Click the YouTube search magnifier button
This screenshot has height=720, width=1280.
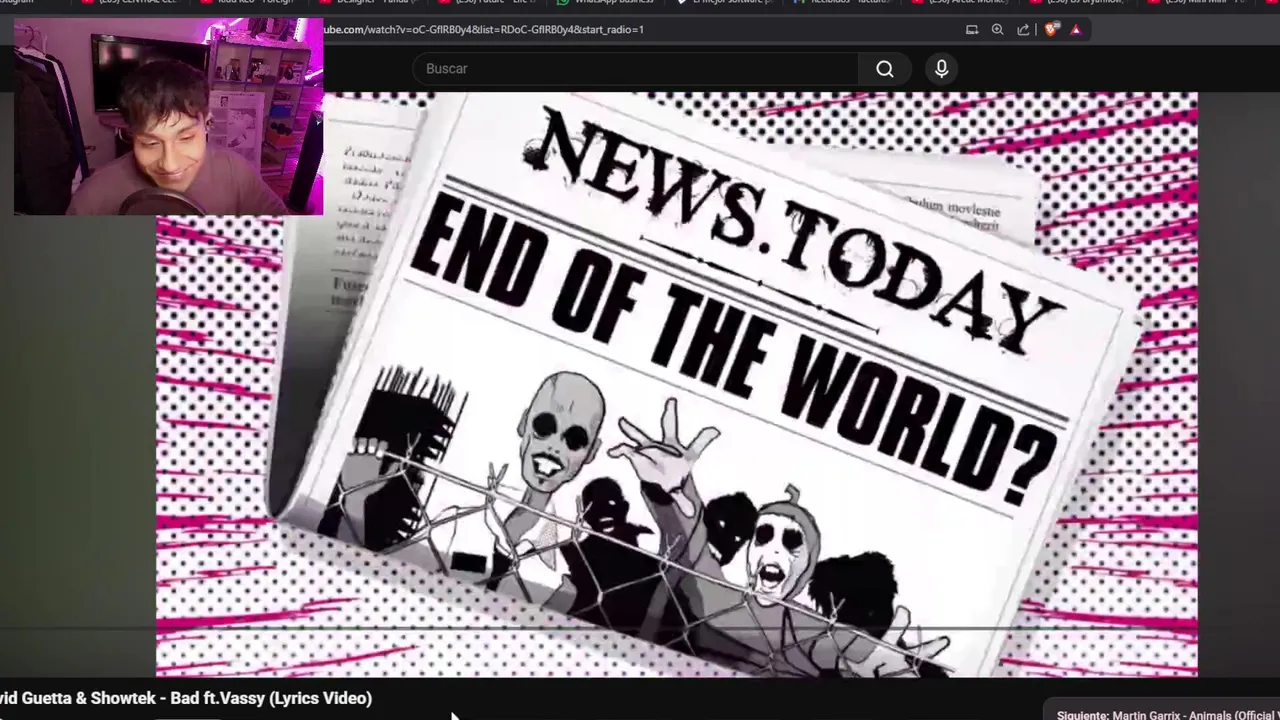click(885, 68)
